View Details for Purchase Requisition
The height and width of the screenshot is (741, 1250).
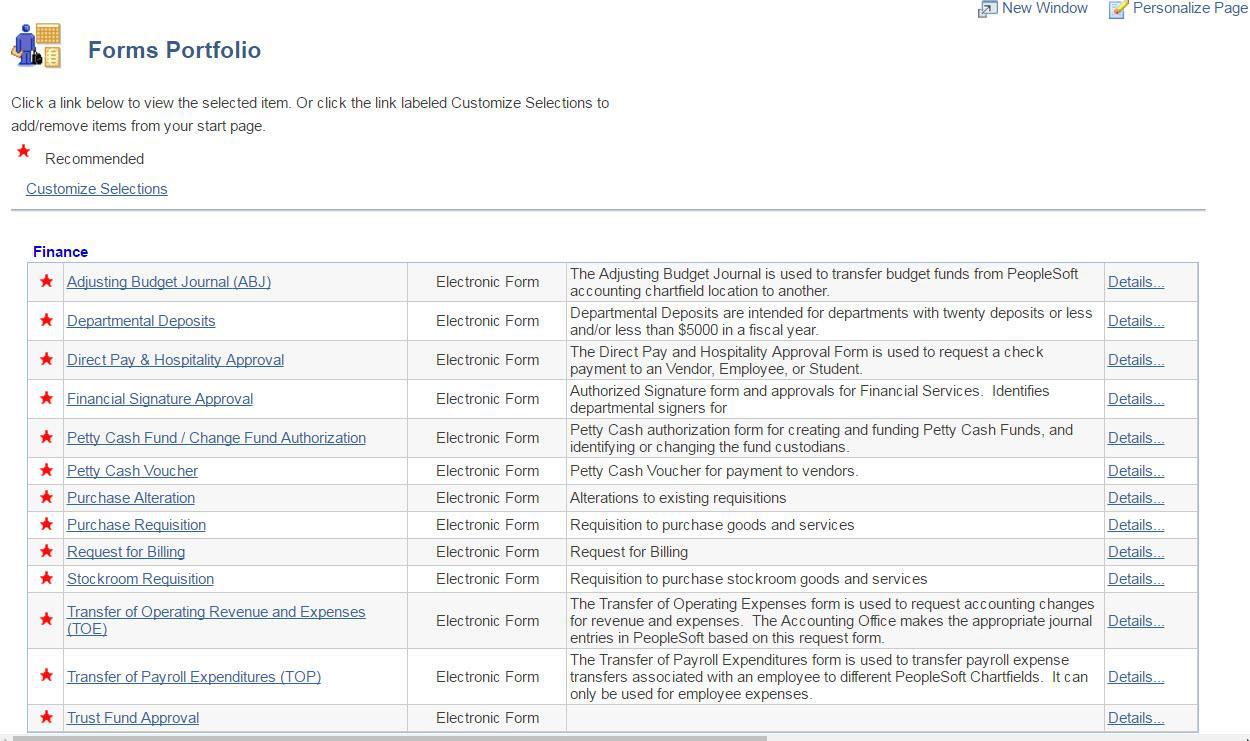pyautogui.click(x=1136, y=525)
